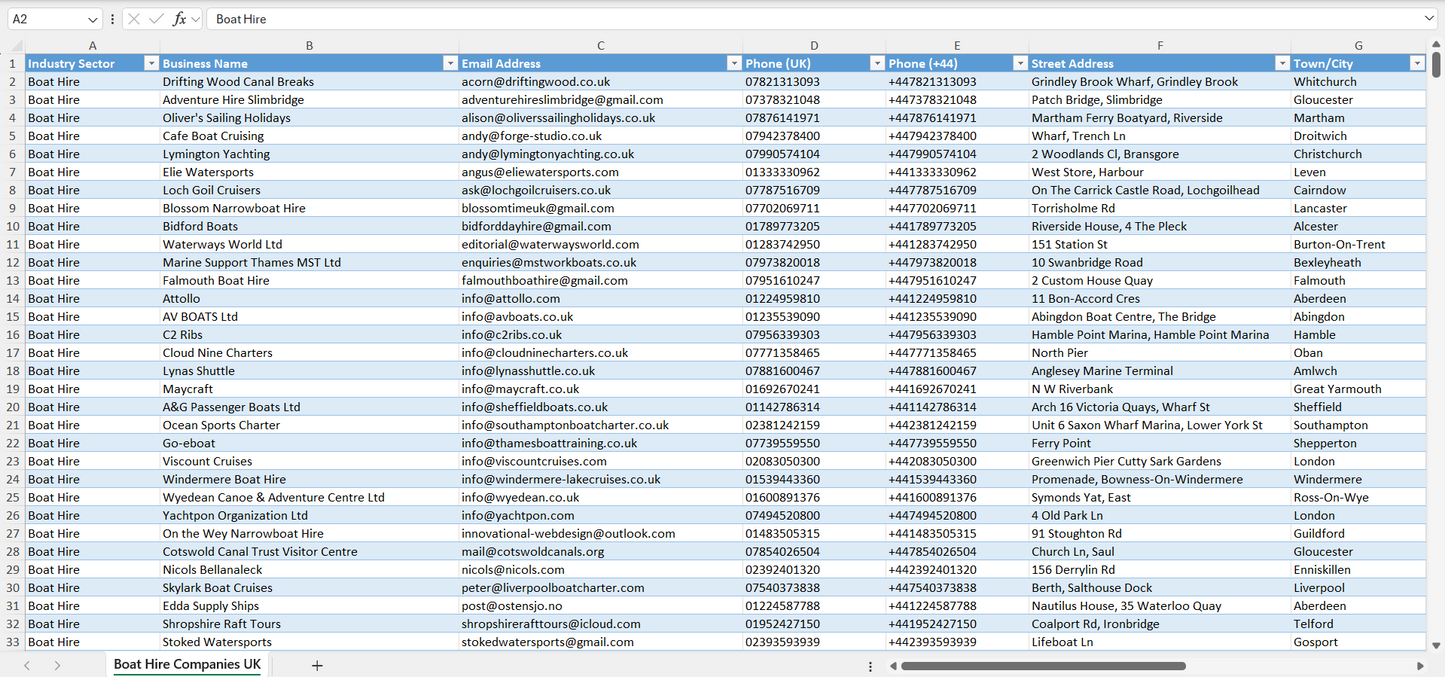Open the Industry Sector filter dropdown
The image size is (1445, 677).
coord(151,64)
